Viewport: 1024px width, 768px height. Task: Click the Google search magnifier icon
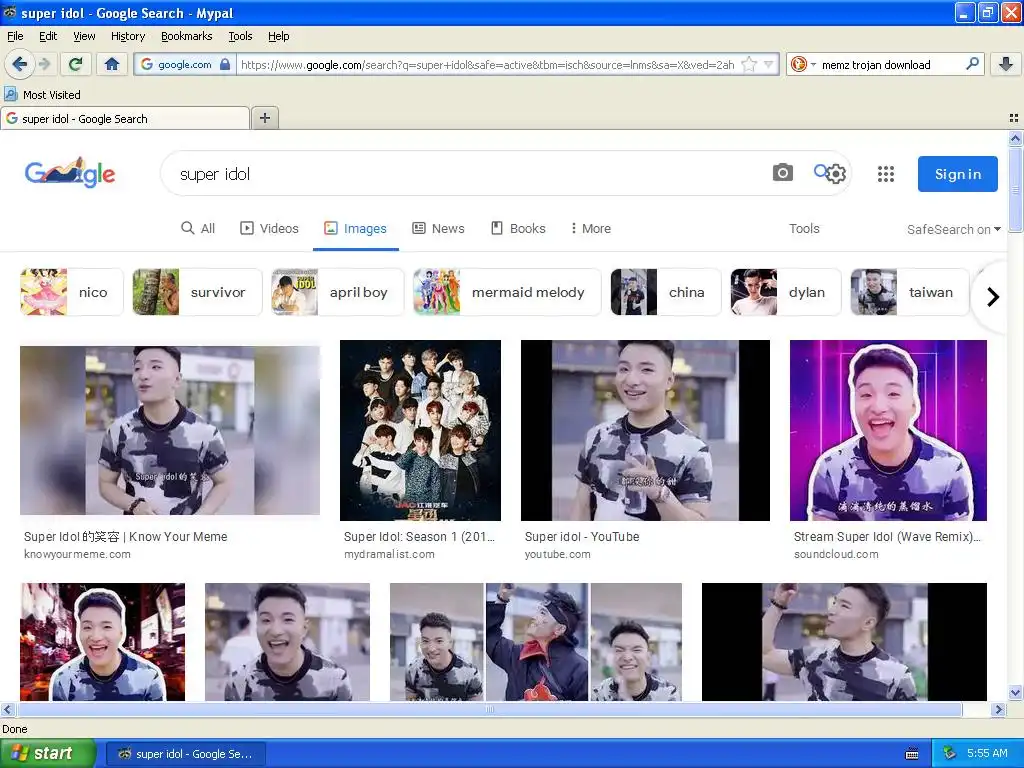820,171
